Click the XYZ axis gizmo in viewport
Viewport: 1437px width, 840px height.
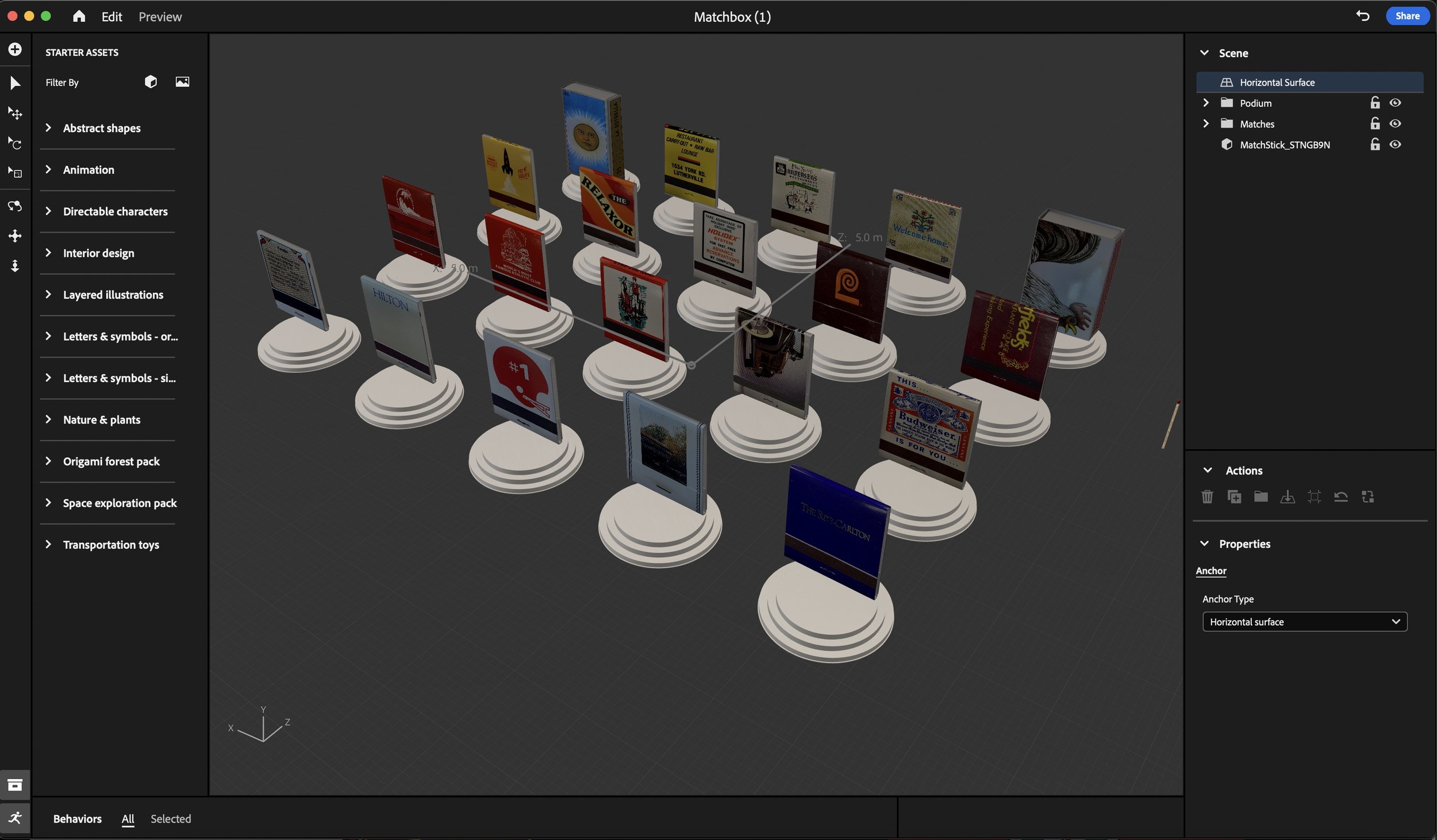point(260,725)
